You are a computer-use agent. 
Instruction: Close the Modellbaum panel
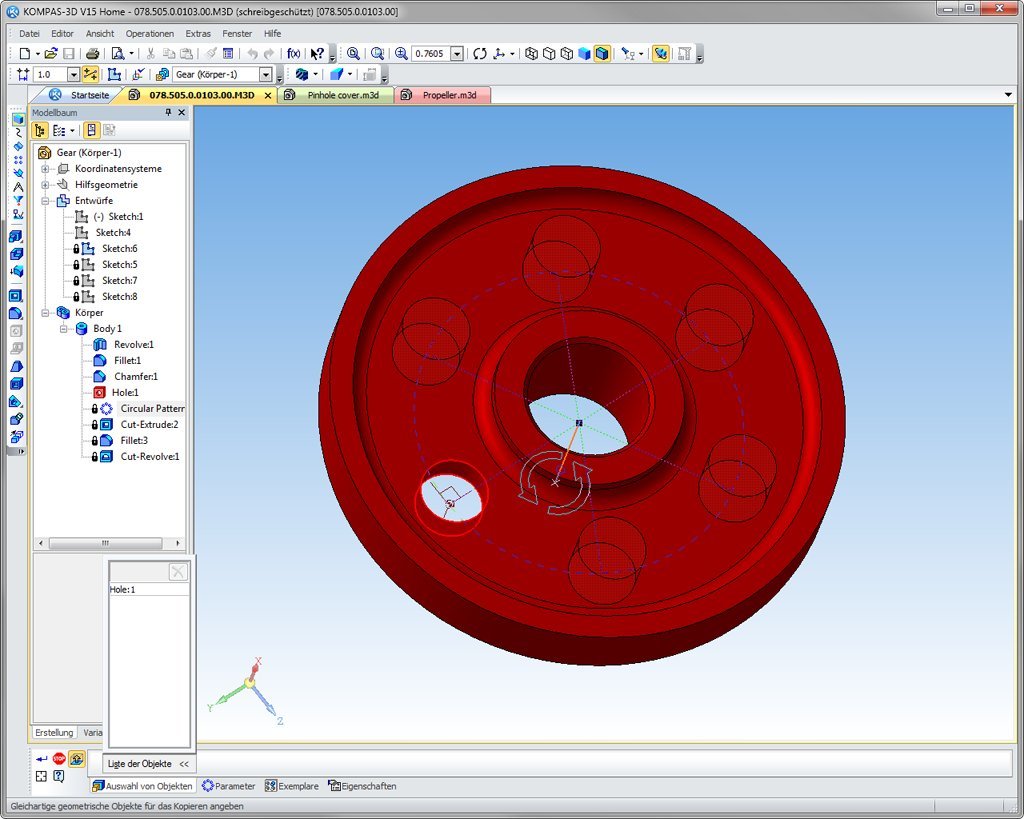[x=182, y=112]
